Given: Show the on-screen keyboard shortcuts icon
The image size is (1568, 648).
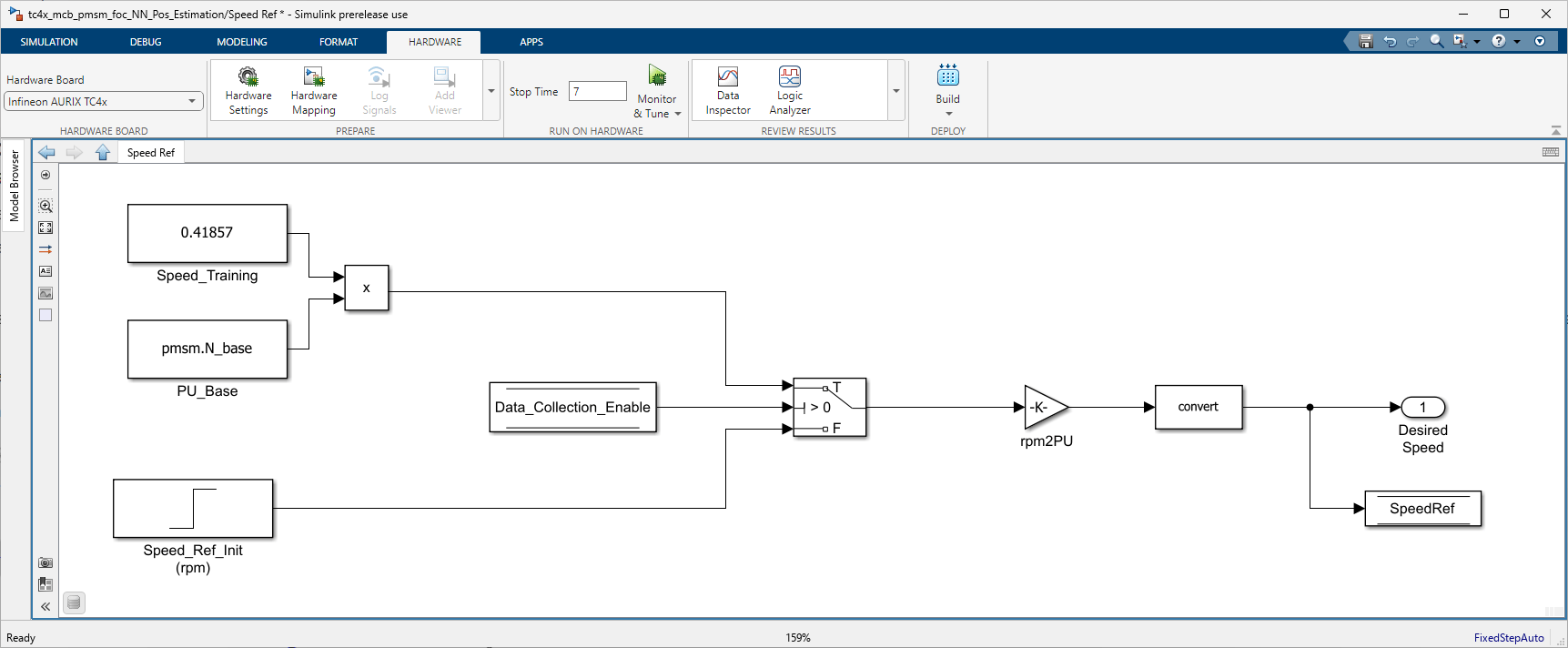Looking at the screenshot, I should tap(1551, 152).
